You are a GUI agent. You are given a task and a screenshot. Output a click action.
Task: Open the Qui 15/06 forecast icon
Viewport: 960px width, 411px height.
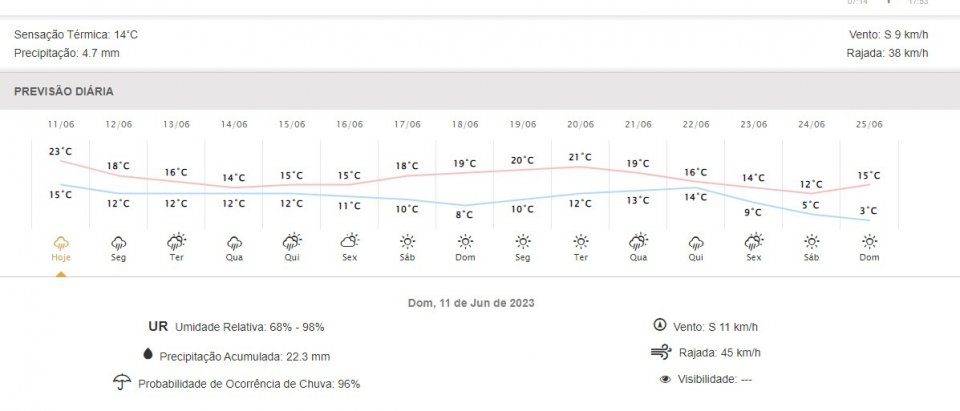click(292, 241)
